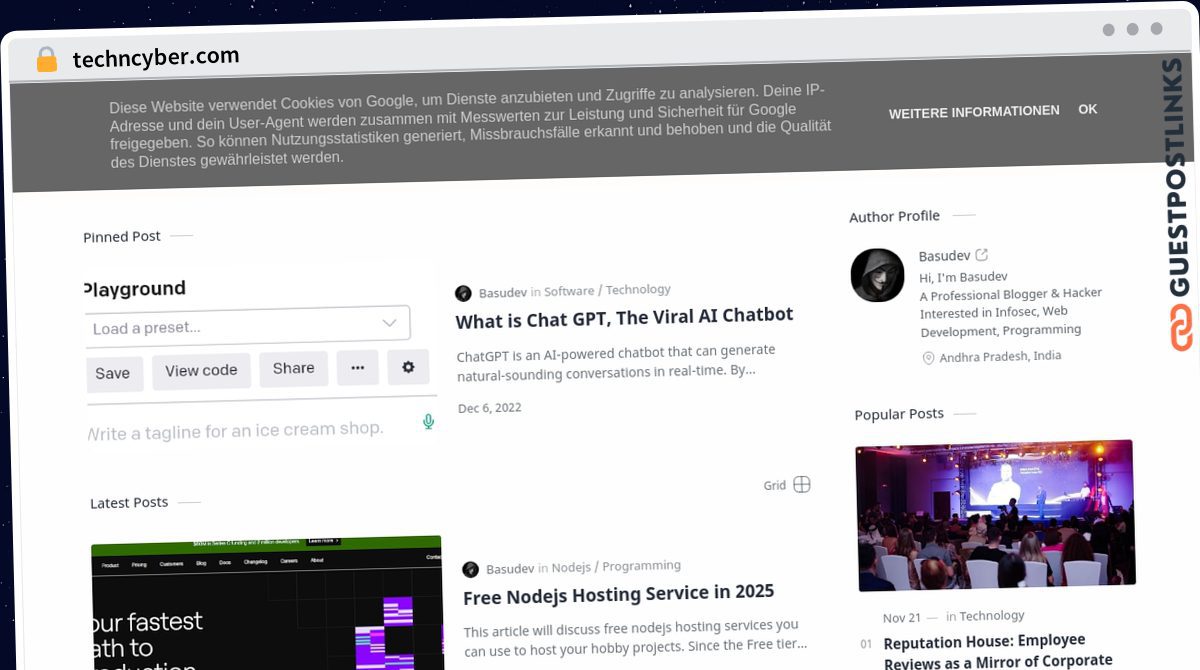Click the settings gear in Playground image
Image resolution: width=1200 pixels, height=670 pixels.
click(408, 368)
